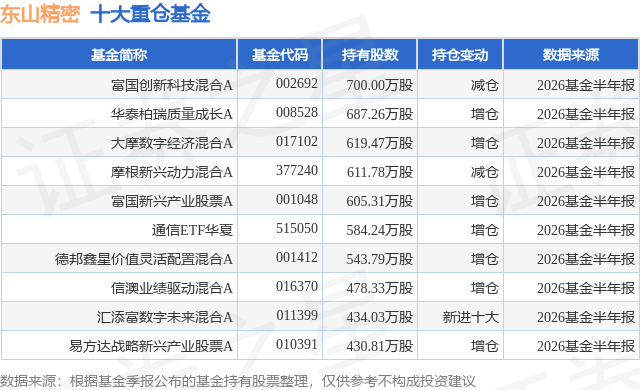Click the 基金简称 column header
This screenshot has height=390, width=640.
(119, 55)
